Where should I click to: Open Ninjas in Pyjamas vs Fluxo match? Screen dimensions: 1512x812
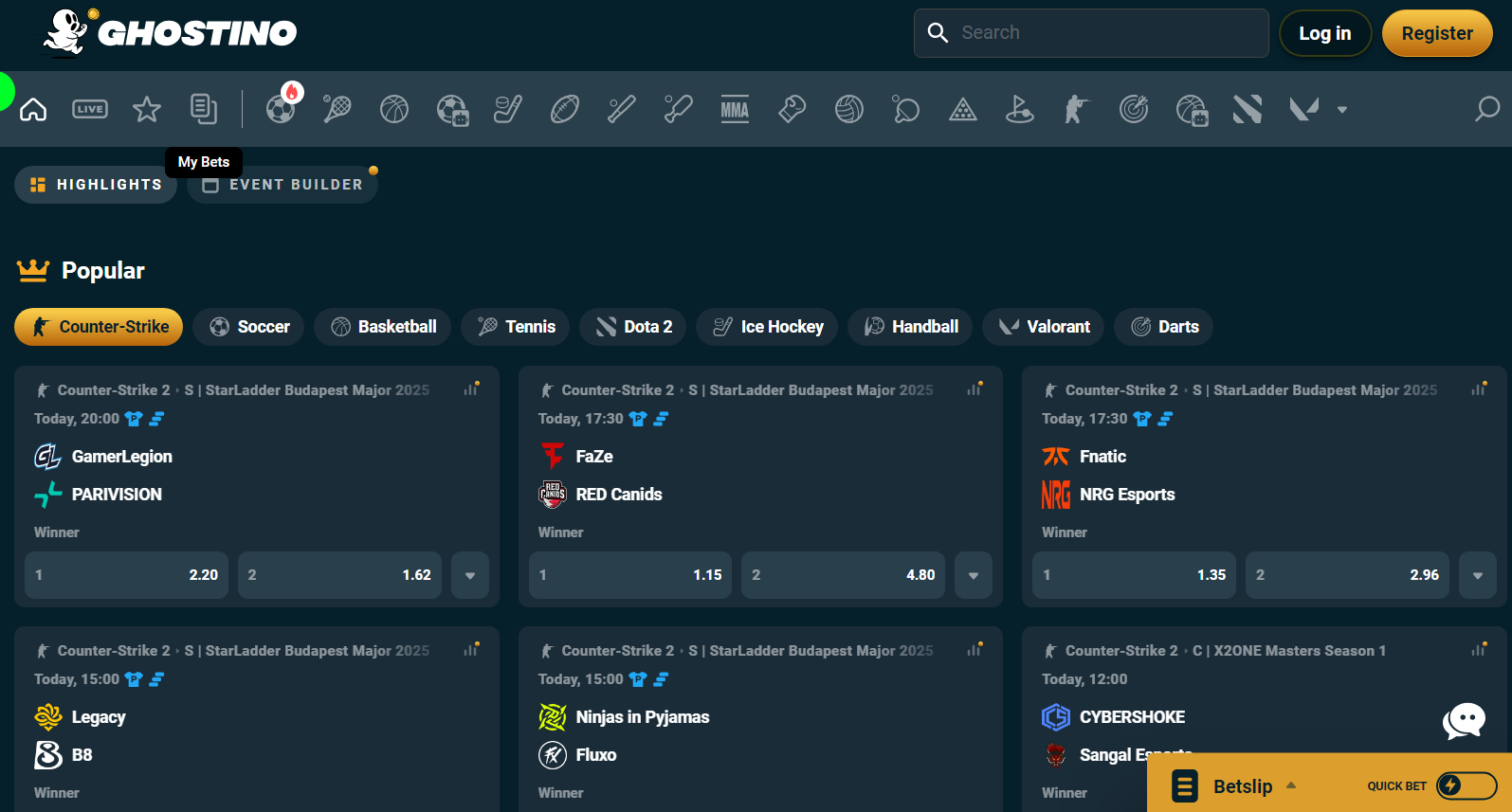coord(760,719)
